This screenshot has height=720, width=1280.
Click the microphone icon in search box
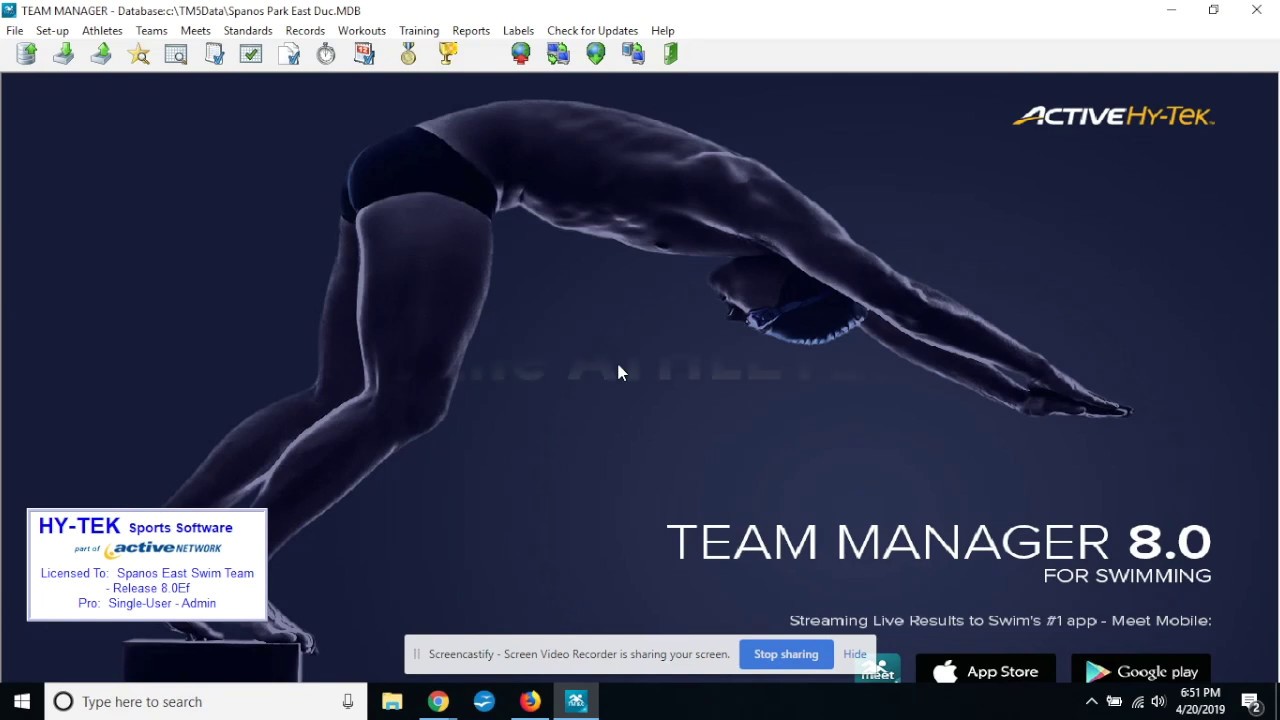pos(348,702)
